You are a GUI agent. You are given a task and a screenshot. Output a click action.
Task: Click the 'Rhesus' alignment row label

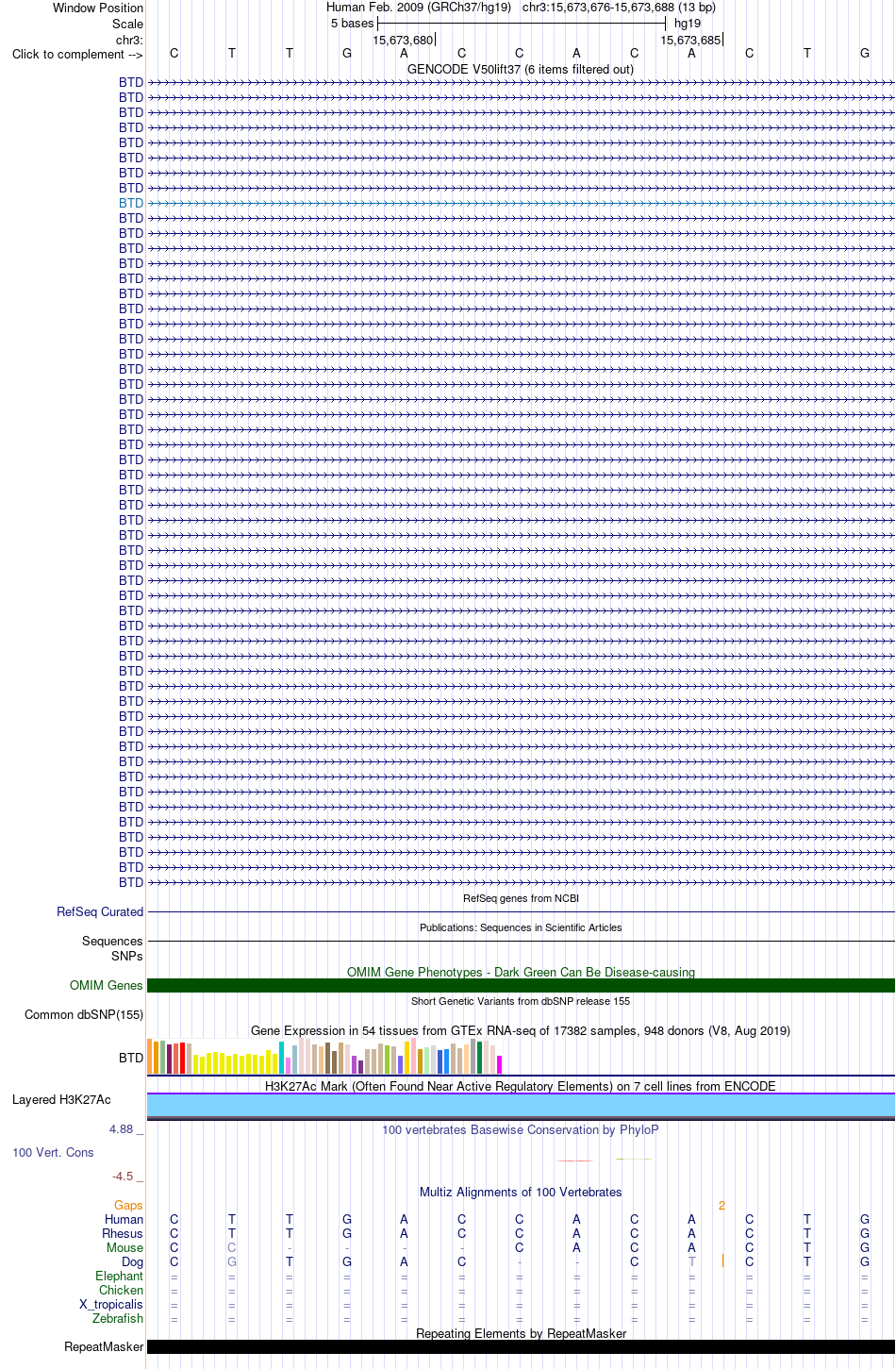click(x=123, y=1233)
